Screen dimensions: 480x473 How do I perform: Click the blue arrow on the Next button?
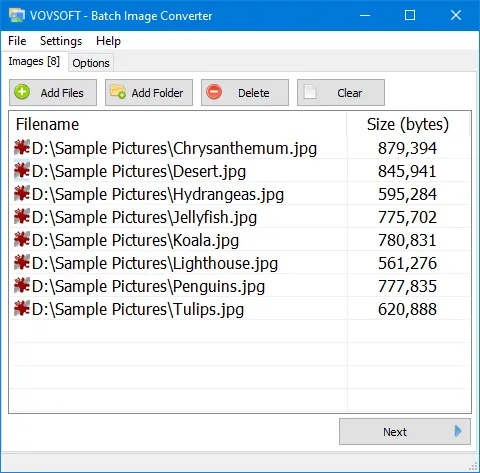458,431
